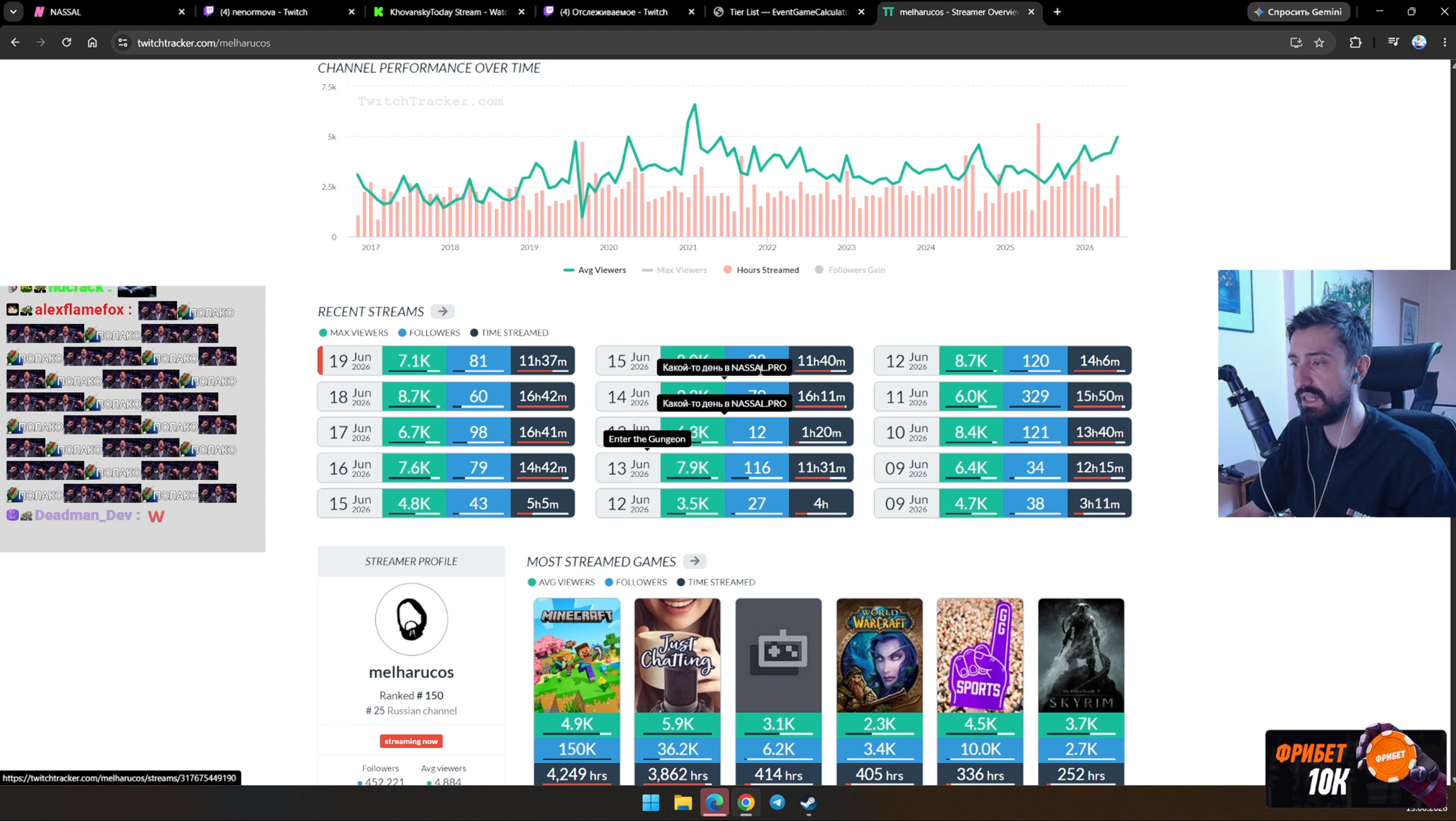Image resolution: width=1456 pixels, height=821 pixels.
Task: Toggle Hours Streamed series in chart legend
Action: point(762,270)
